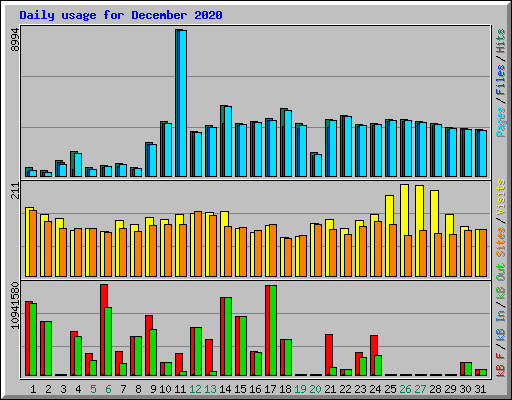The width and height of the screenshot is (512, 400).
Task: Click the 10941580 axis maximum label
Action: point(15,305)
